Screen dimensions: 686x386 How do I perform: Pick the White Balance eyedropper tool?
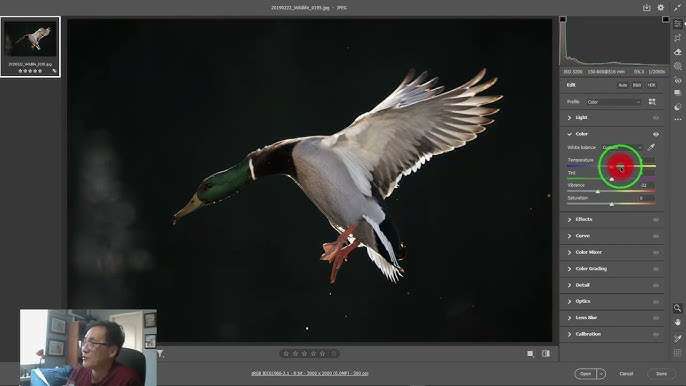[651, 147]
